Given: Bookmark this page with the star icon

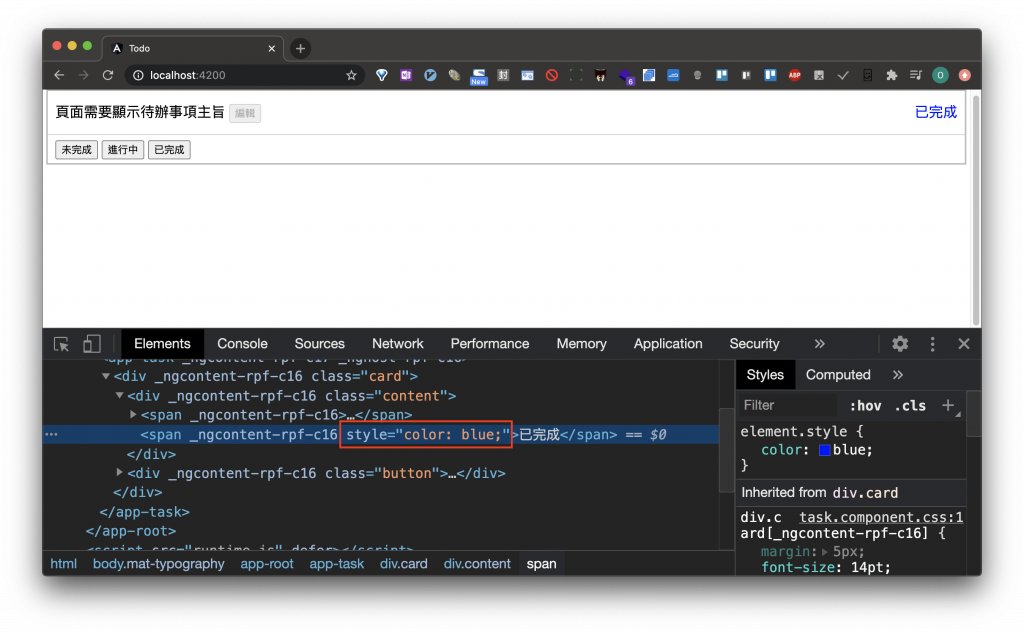Looking at the screenshot, I should [x=351, y=75].
